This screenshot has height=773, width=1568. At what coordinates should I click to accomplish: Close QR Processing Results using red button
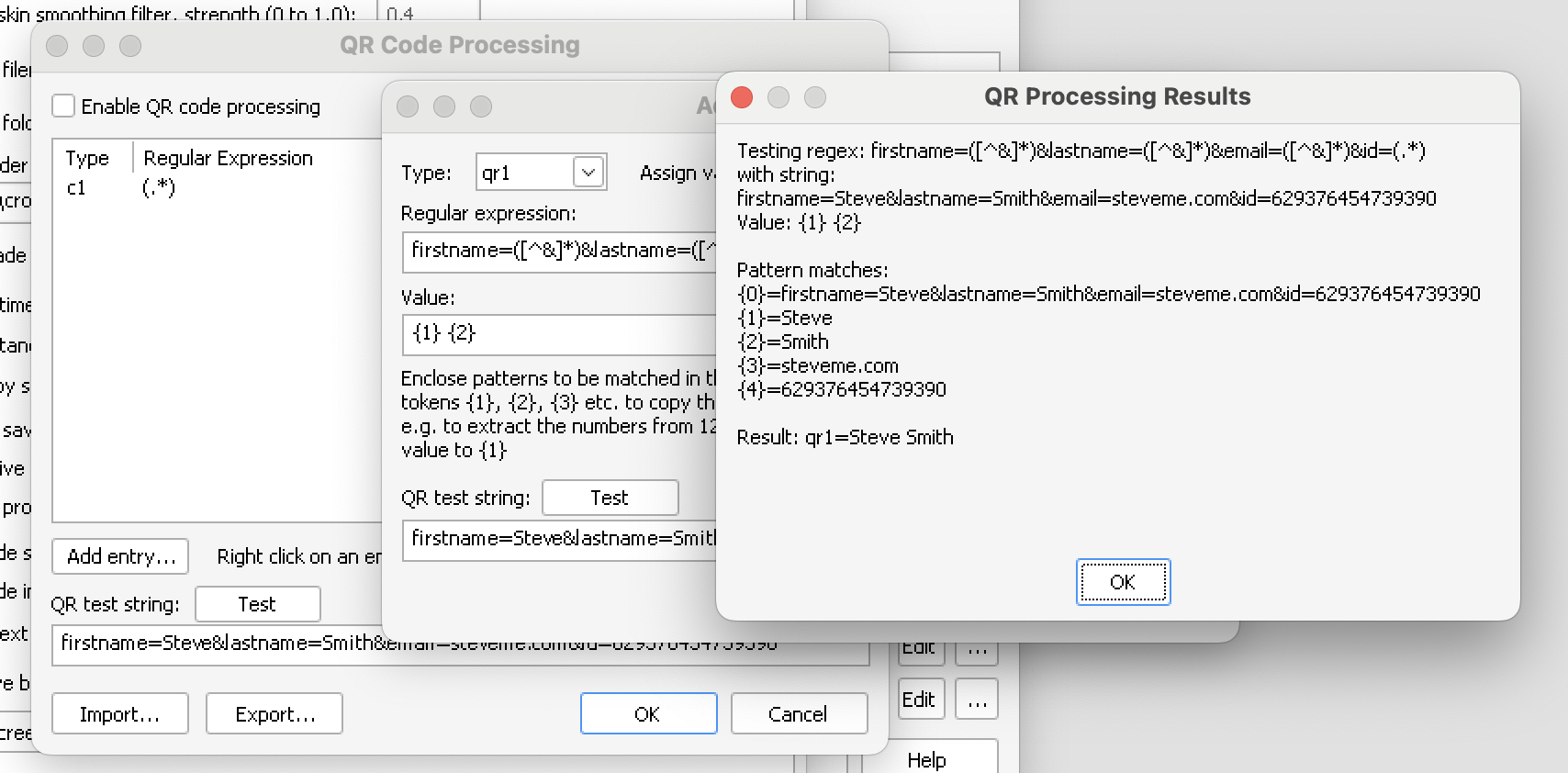(x=742, y=97)
